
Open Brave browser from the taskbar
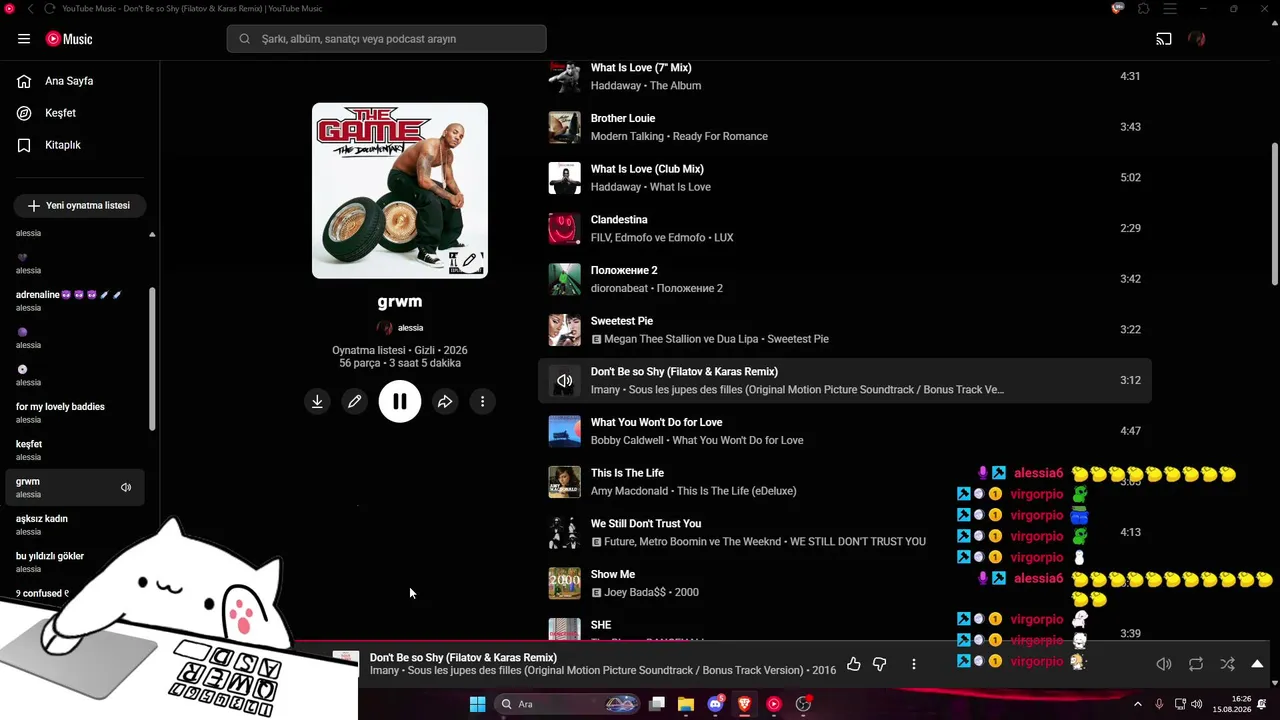745,704
